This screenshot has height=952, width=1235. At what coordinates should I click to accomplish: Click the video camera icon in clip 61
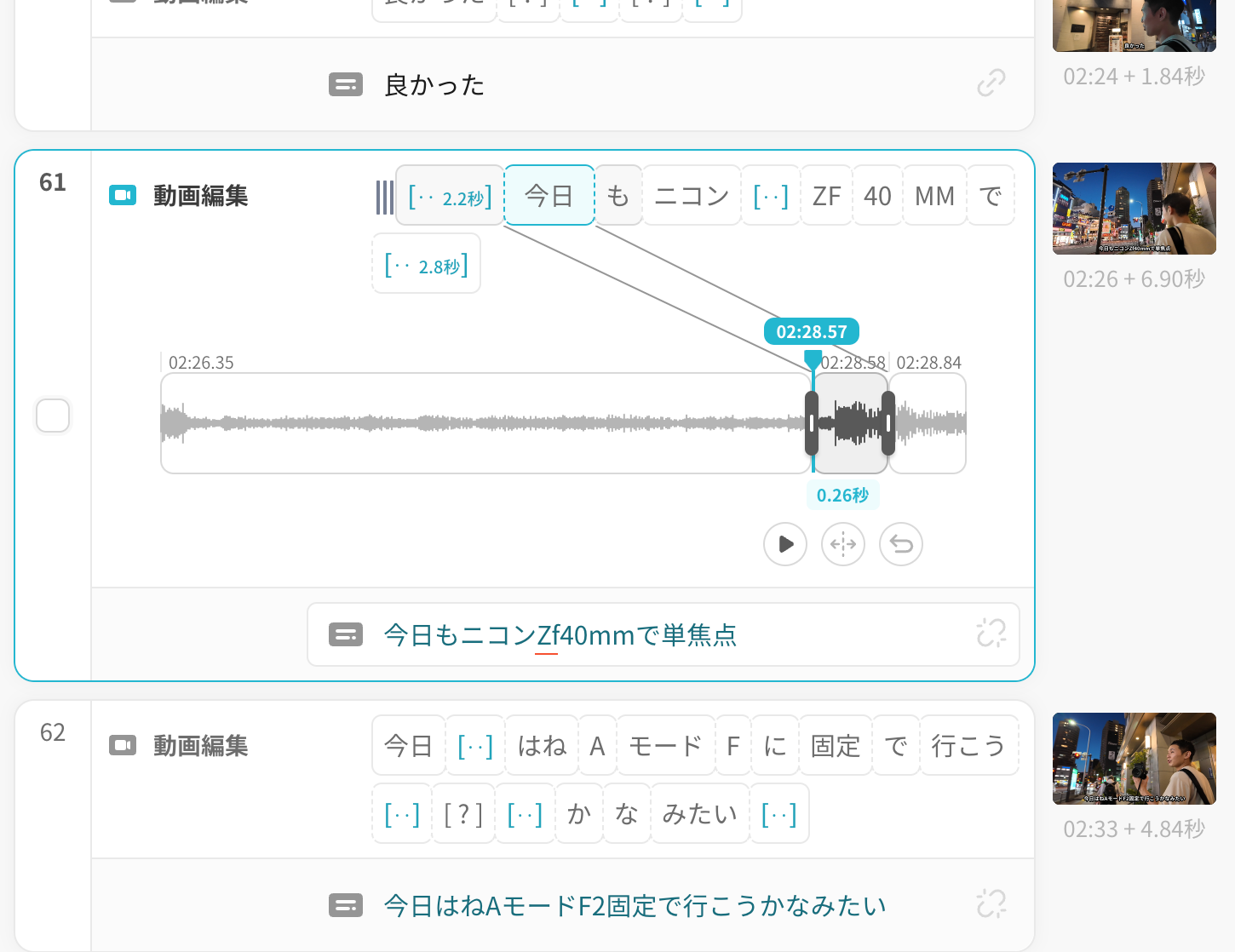click(x=123, y=196)
